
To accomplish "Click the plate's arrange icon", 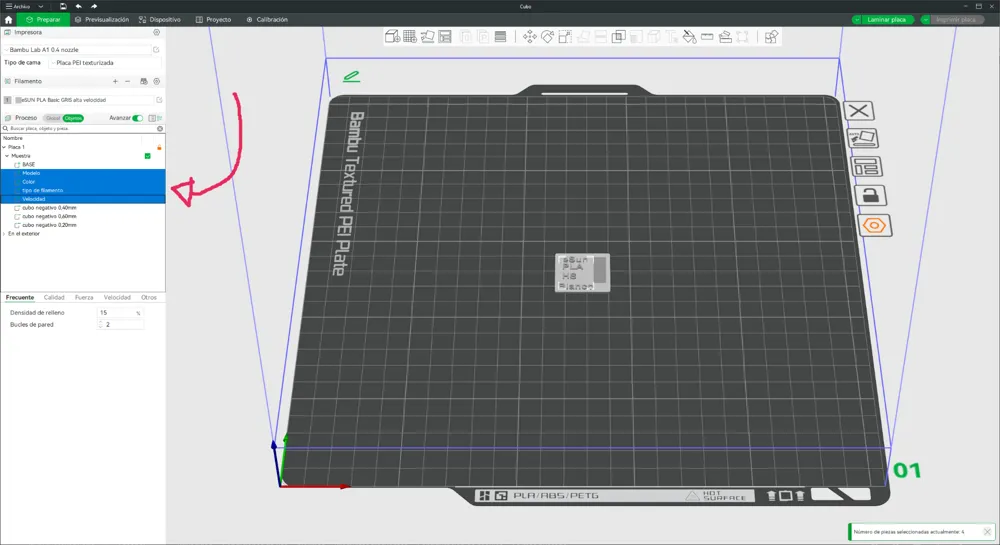I will tap(867, 166).
